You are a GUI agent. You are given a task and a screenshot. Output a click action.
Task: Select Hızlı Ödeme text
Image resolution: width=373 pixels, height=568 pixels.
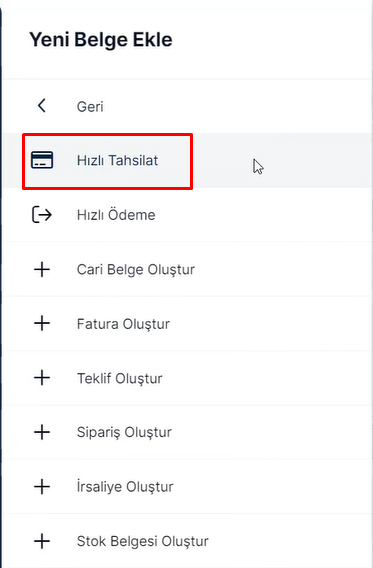pos(116,214)
